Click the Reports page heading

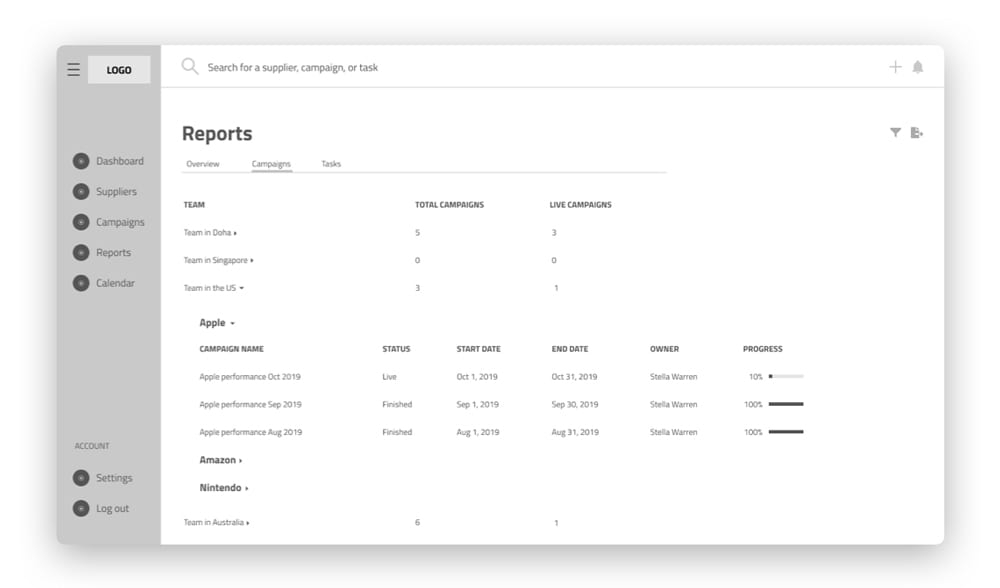click(x=217, y=133)
